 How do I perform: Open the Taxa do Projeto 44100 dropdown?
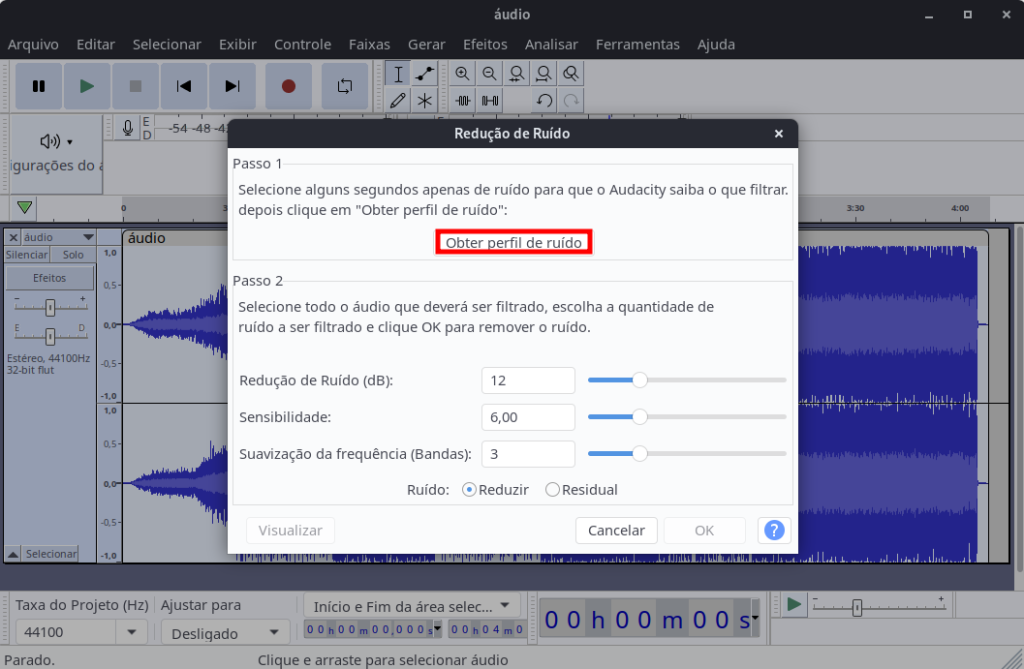click(131, 632)
